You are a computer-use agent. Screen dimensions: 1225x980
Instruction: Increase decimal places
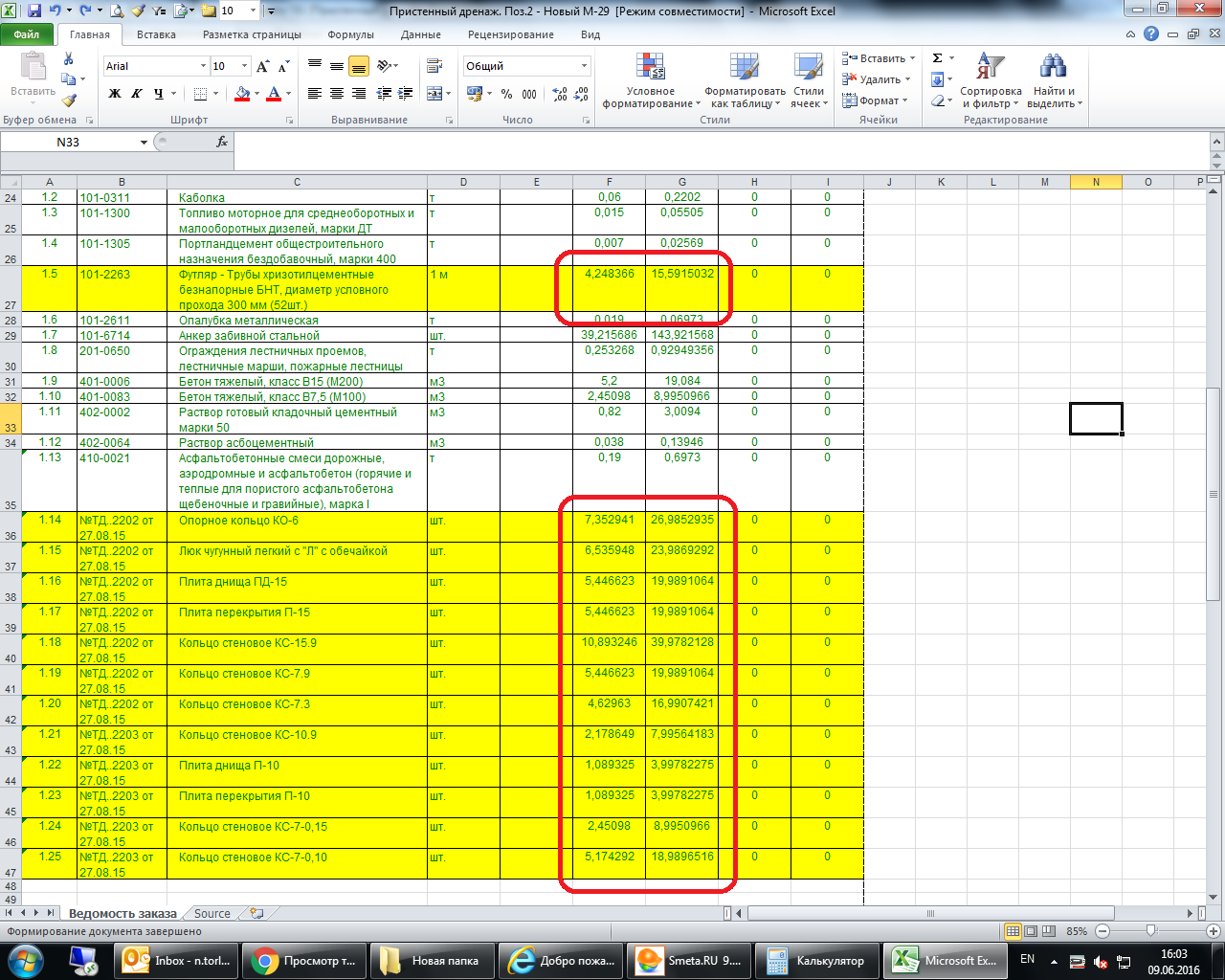[560, 94]
